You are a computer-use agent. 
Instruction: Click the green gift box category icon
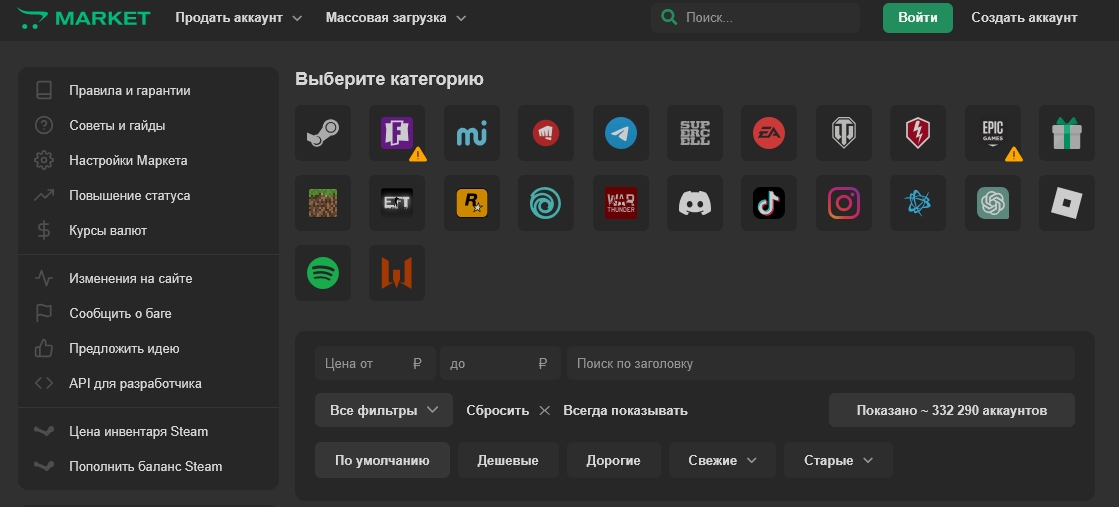1067,133
